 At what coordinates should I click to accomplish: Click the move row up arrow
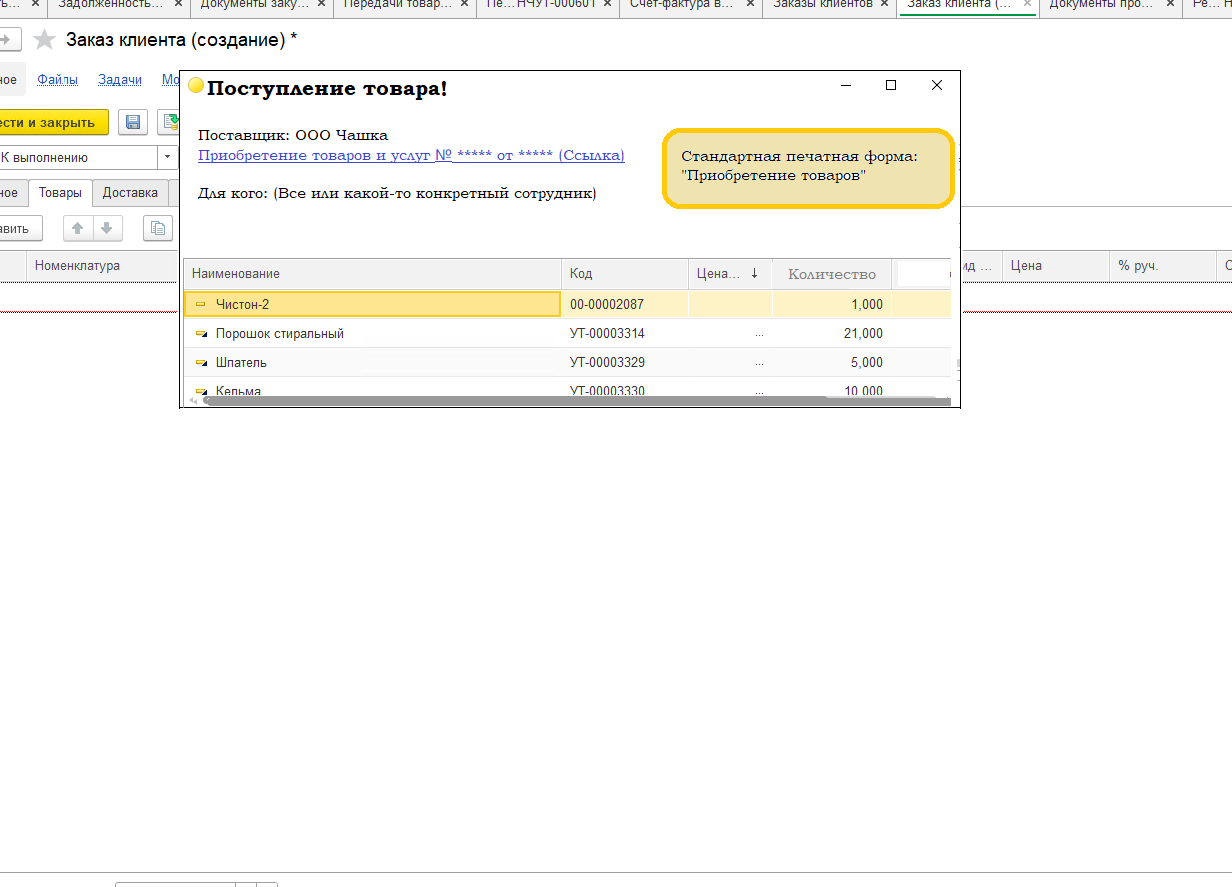(78, 228)
